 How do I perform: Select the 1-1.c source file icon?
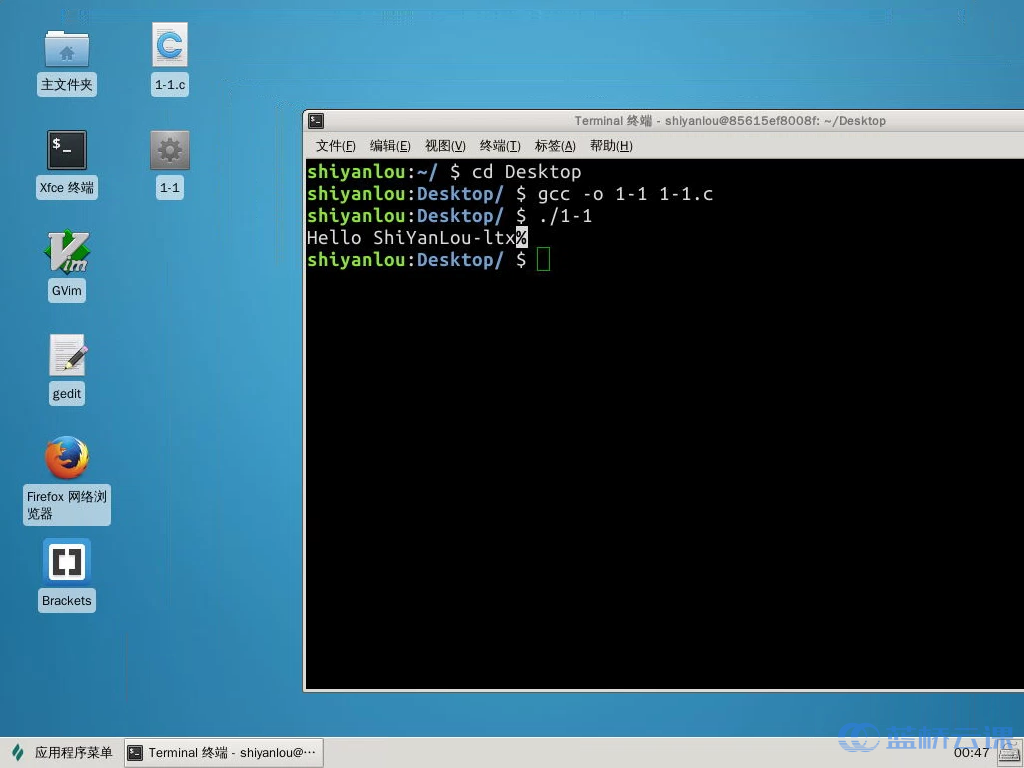[170, 45]
